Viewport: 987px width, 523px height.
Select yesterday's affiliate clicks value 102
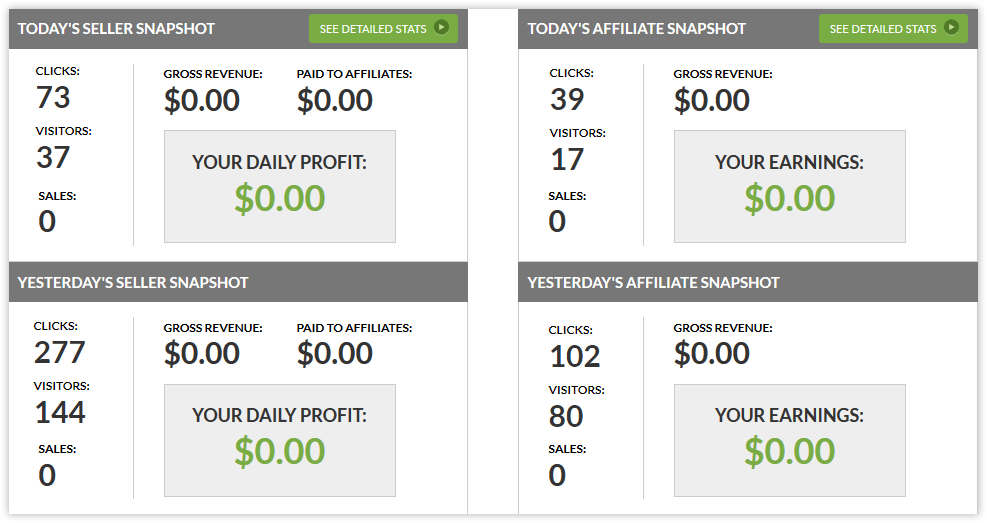[575, 356]
